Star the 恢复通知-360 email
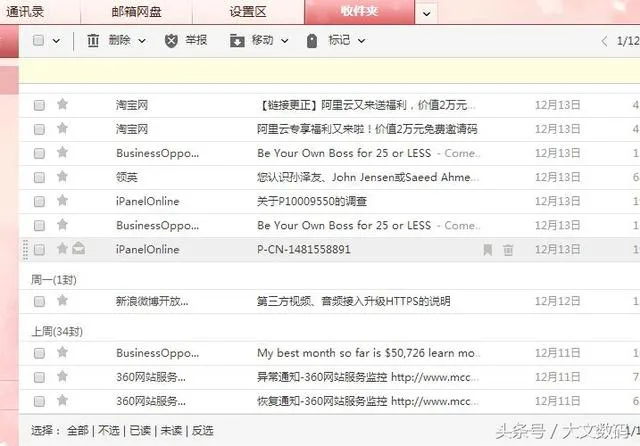This screenshot has height=446, width=640. click(62, 400)
